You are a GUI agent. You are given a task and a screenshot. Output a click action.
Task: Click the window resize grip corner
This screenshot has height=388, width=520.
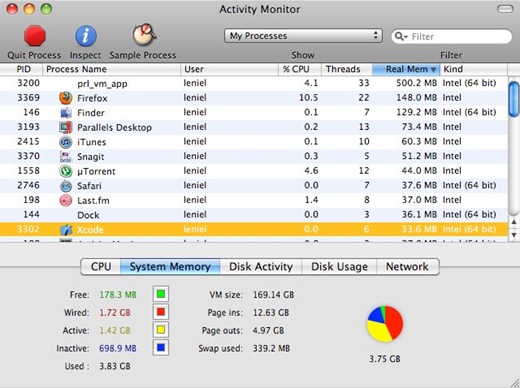(514, 383)
